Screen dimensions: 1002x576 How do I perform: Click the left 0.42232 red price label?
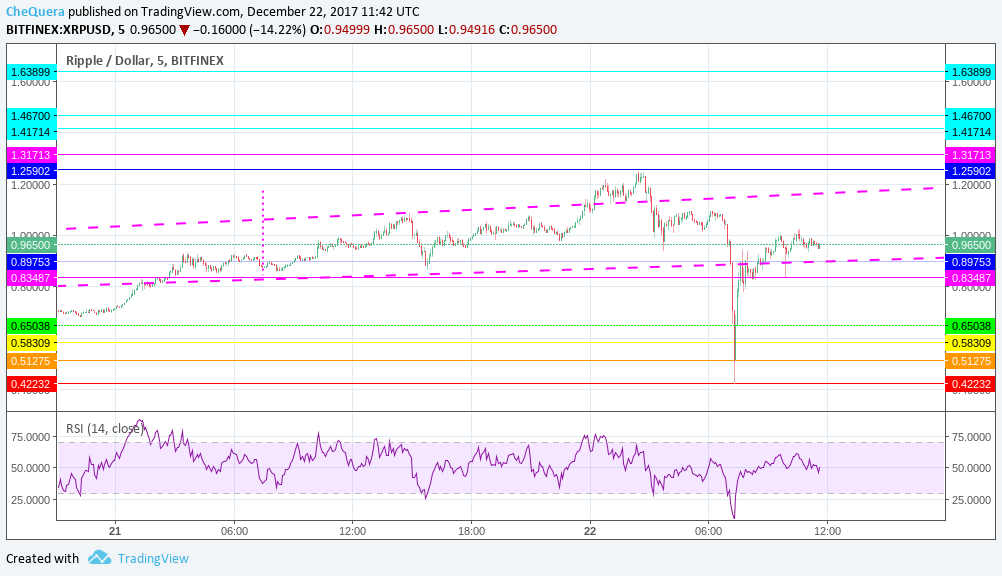click(x=29, y=384)
